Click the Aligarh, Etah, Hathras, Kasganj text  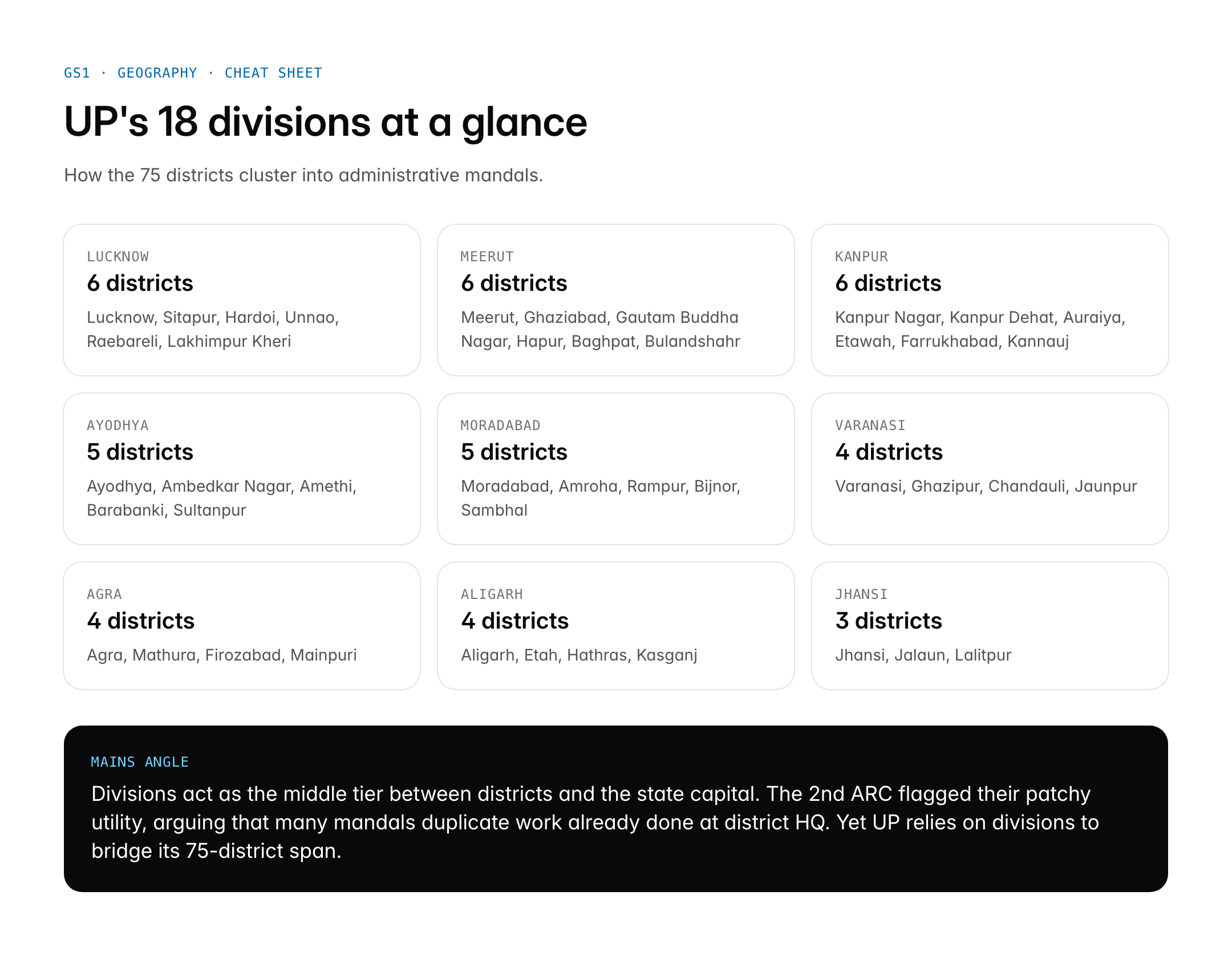coord(579,655)
